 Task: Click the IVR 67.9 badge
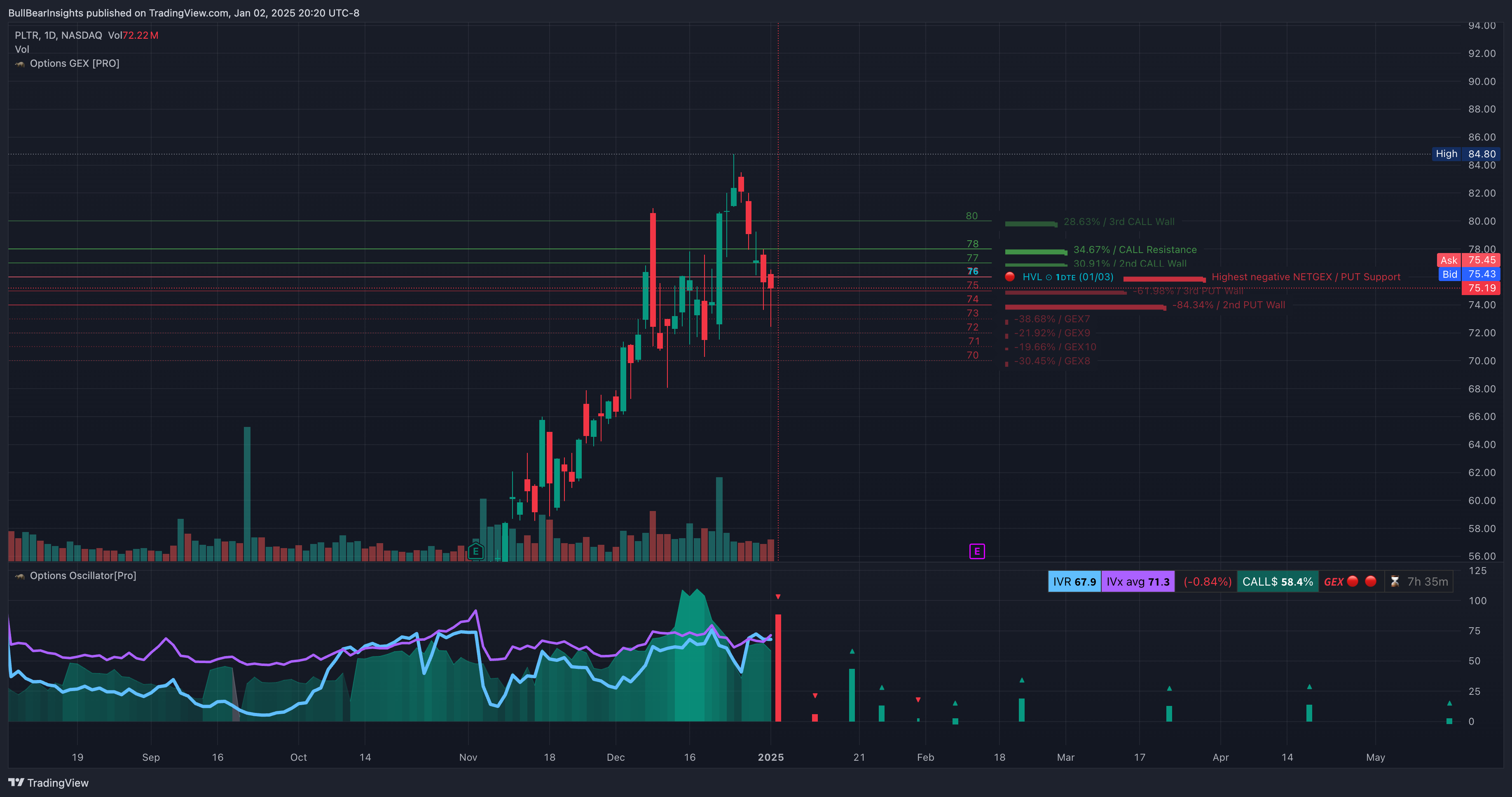pos(1074,581)
